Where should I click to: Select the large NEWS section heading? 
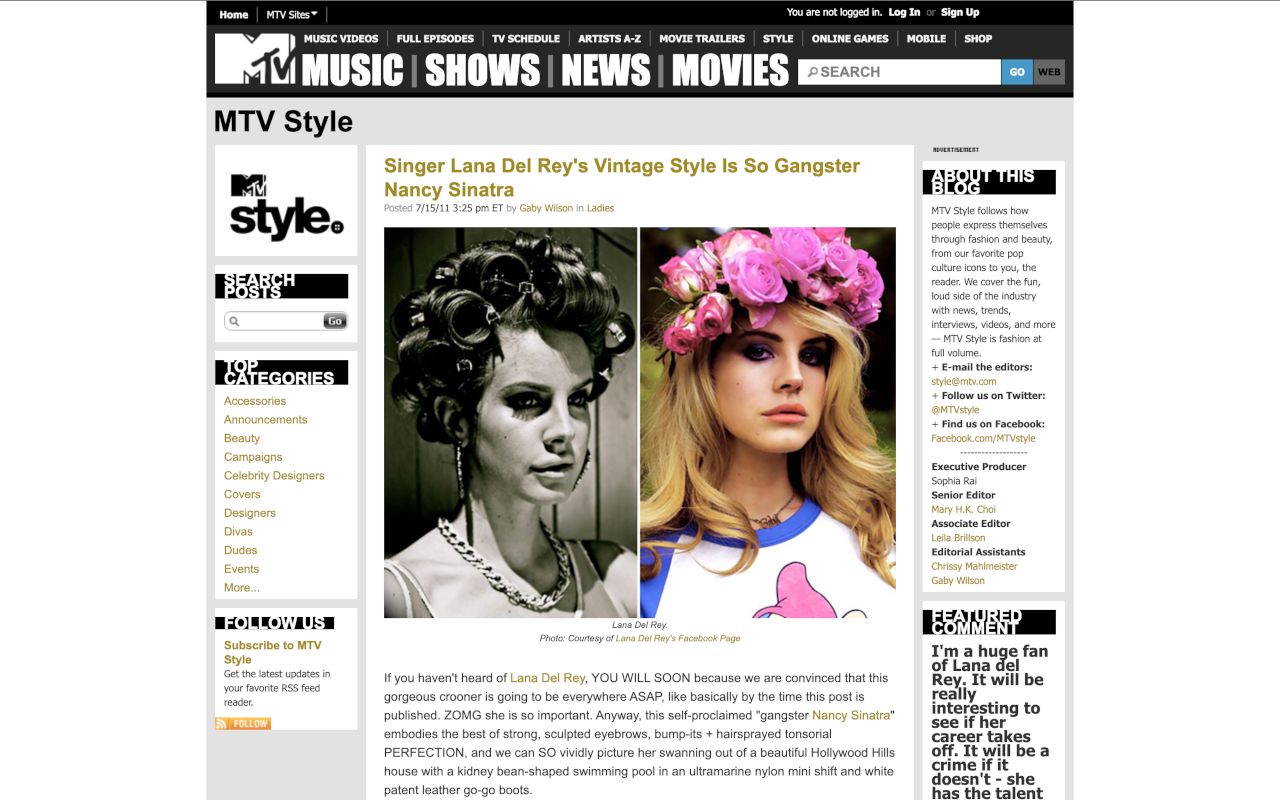[x=606, y=71]
